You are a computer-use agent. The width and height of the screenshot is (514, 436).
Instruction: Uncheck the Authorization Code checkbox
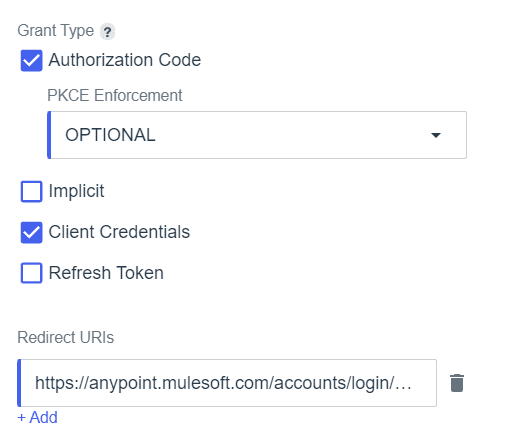[x=32, y=61]
